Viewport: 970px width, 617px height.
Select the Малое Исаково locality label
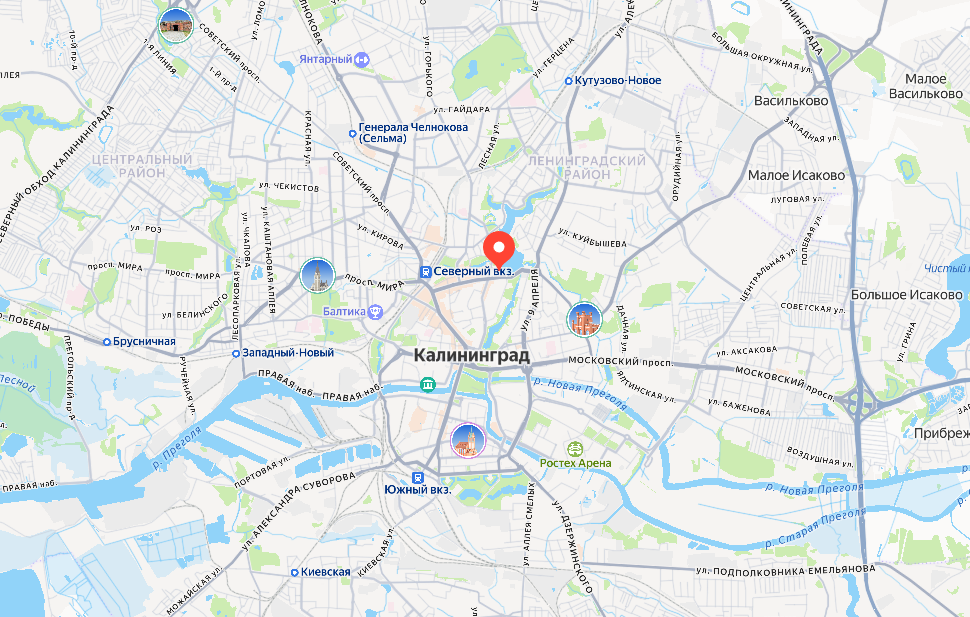(796, 175)
